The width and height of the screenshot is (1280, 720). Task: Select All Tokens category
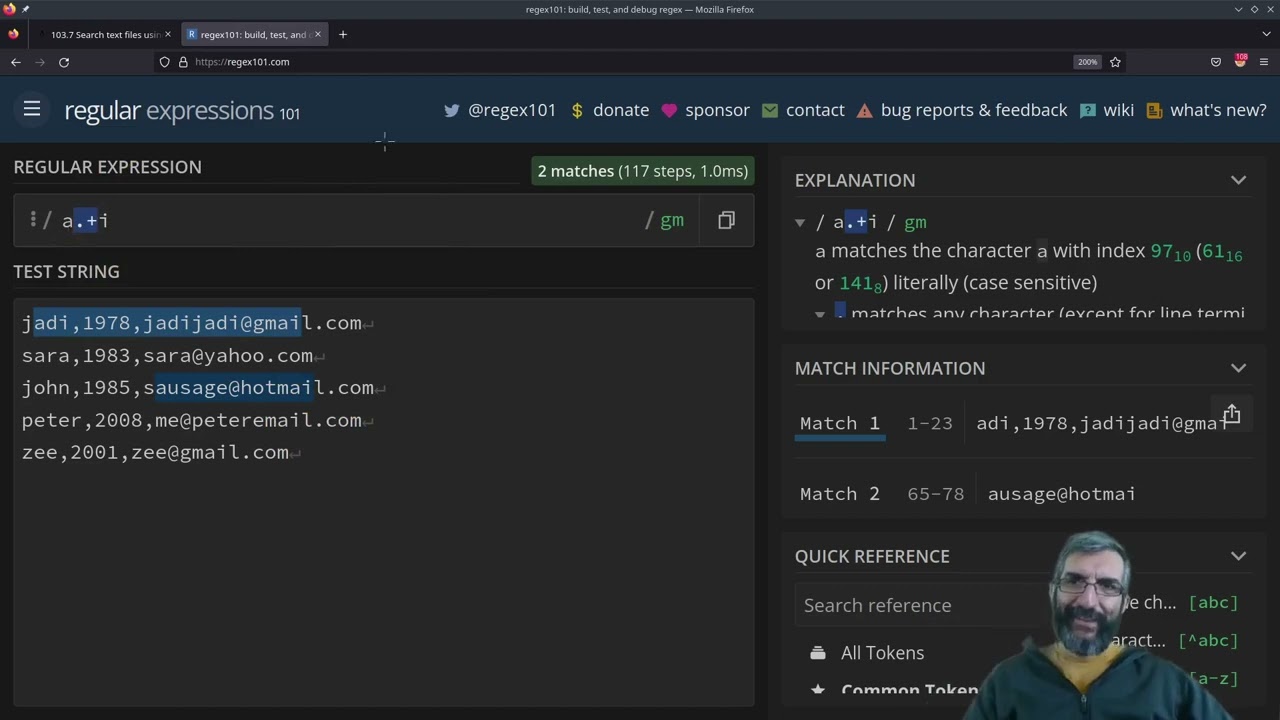click(x=882, y=653)
